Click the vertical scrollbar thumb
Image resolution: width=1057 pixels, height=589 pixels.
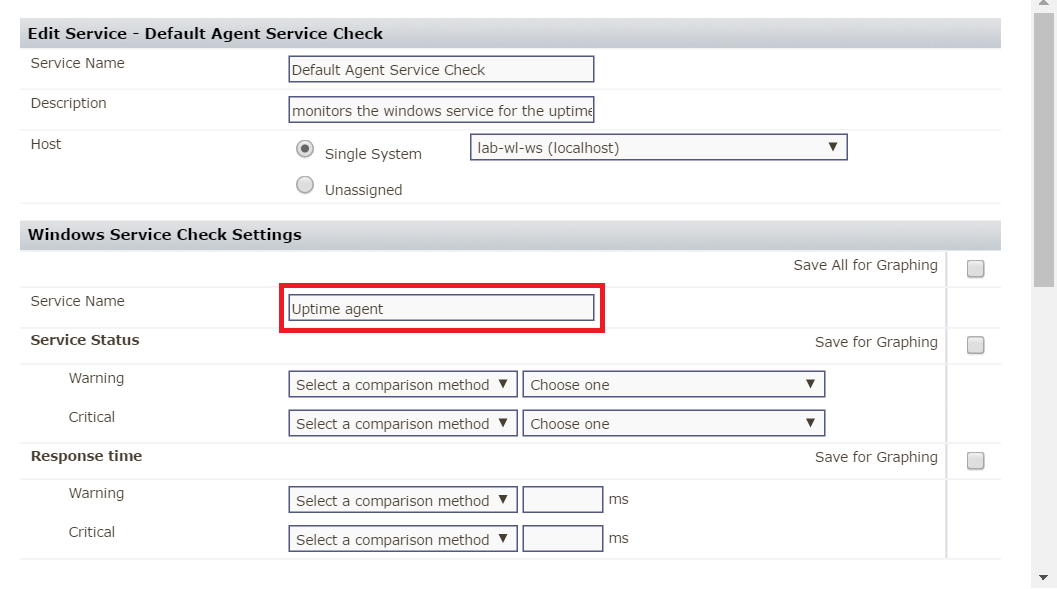1043,150
